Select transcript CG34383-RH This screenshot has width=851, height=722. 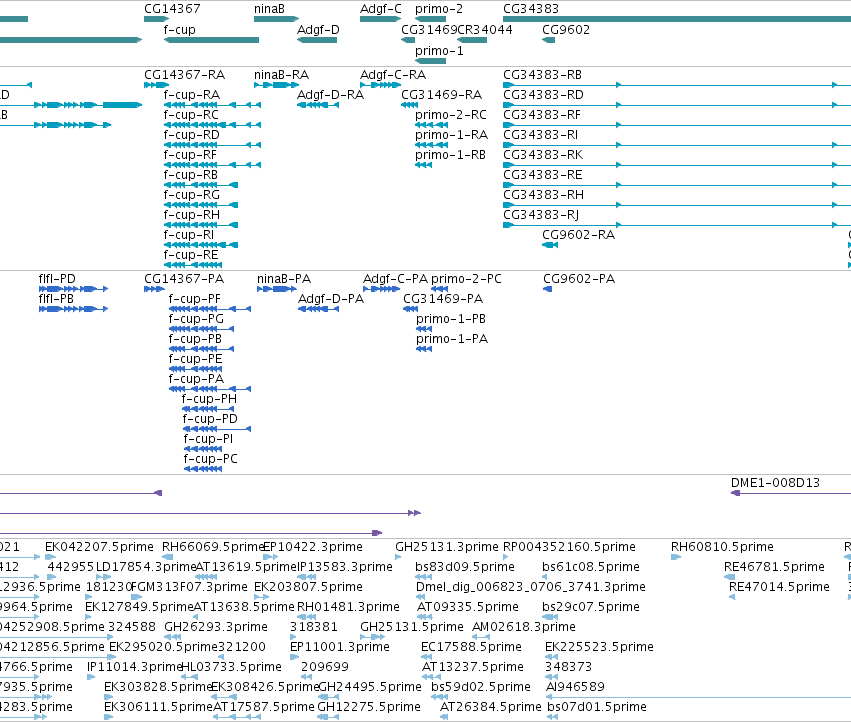coord(543,195)
